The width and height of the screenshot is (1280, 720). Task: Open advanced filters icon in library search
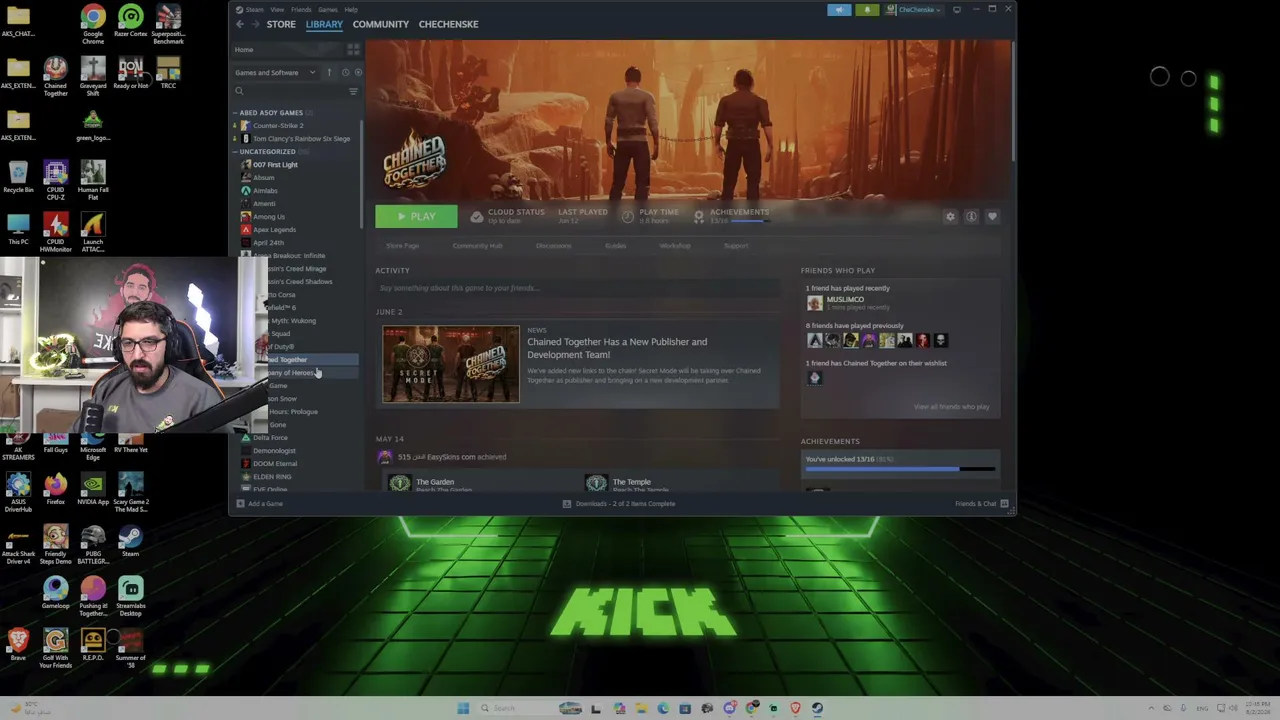pos(353,91)
